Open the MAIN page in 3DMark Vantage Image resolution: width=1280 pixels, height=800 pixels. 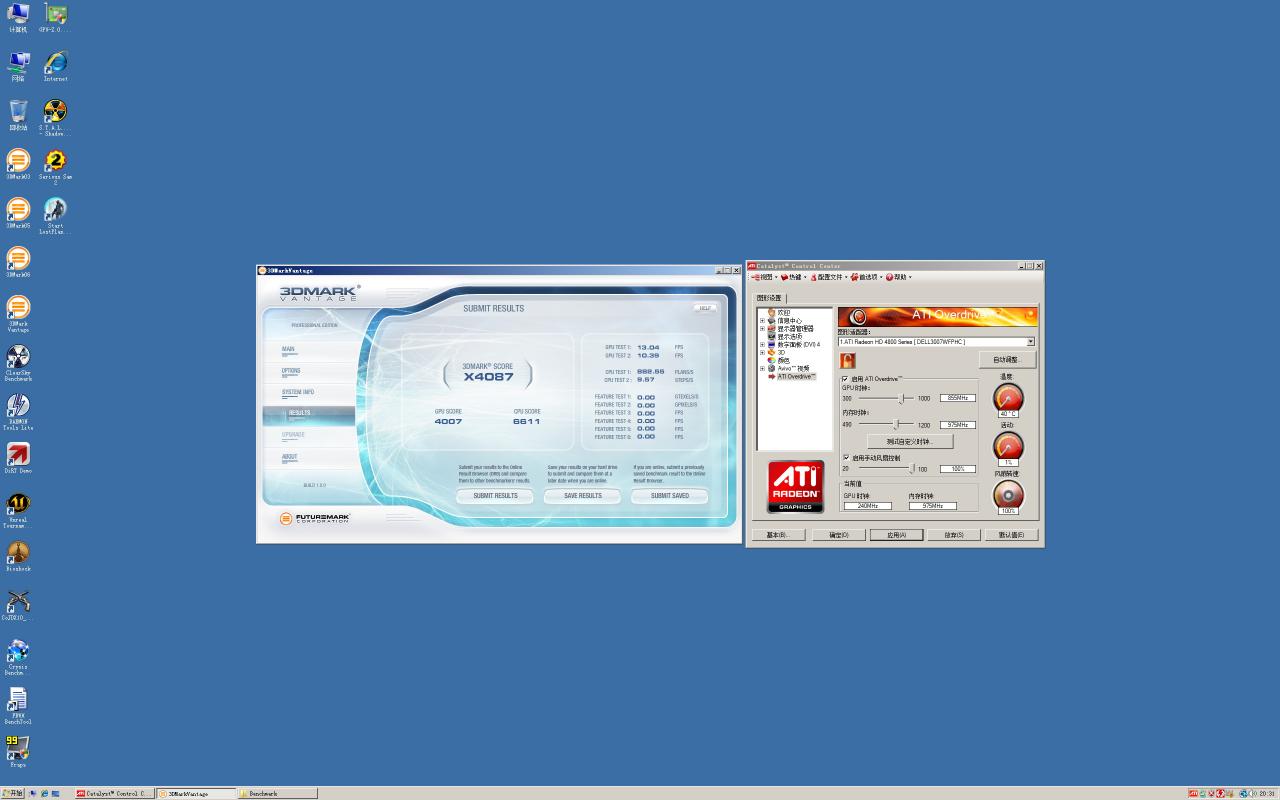[x=288, y=349]
